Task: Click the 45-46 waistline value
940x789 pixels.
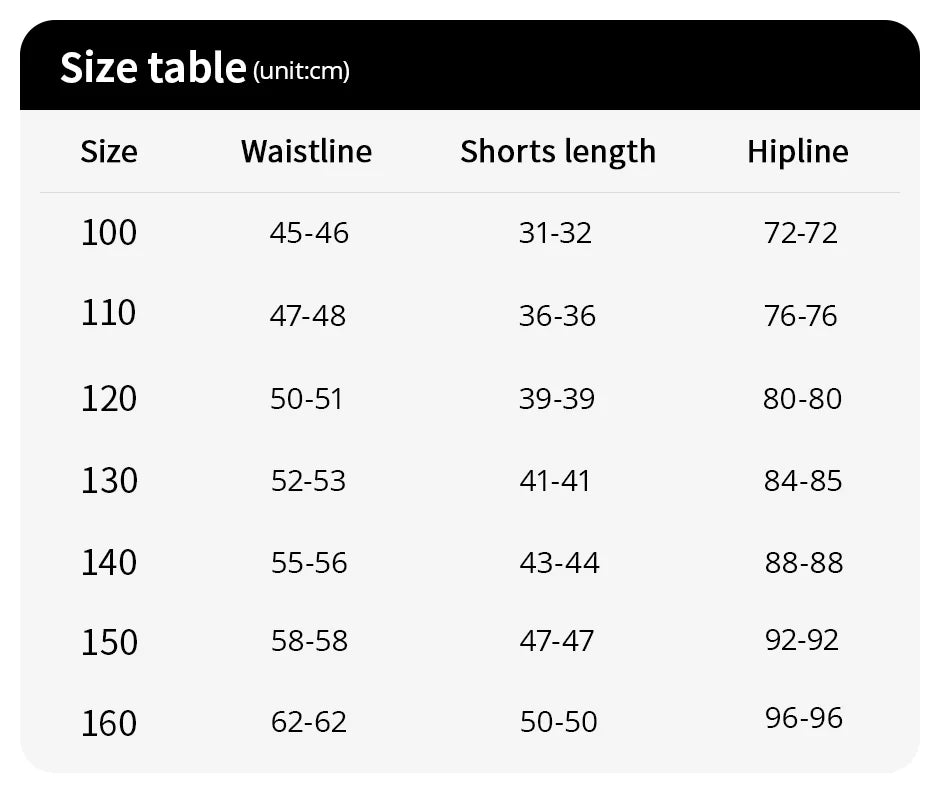Action: pos(309,233)
